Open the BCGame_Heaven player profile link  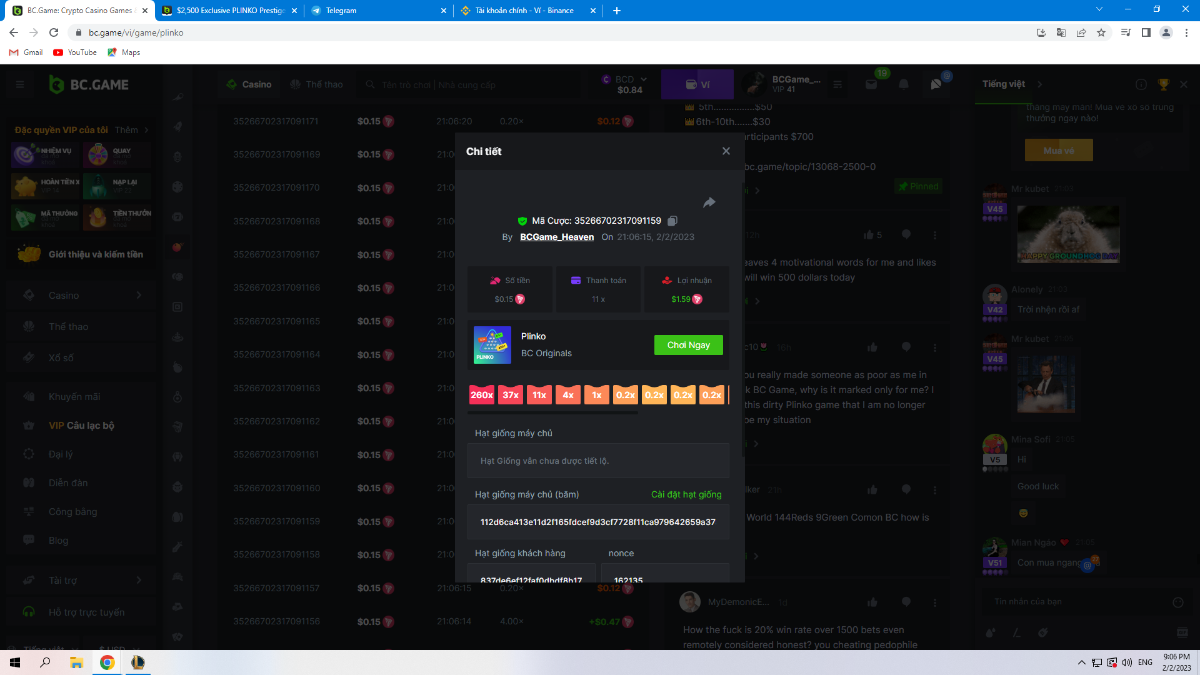[x=557, y=237]
